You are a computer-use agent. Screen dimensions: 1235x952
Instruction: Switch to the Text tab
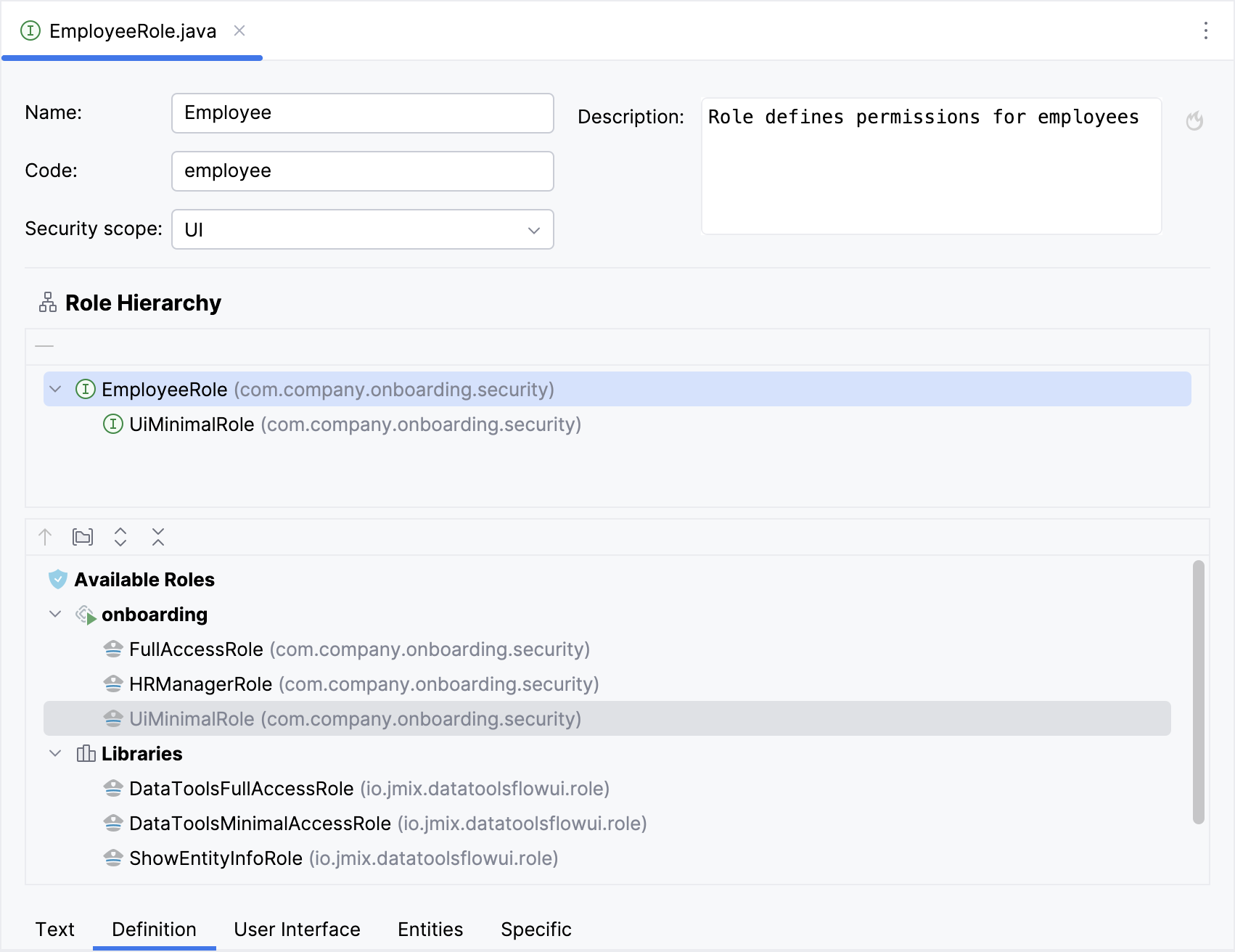pyautogui.click(x=55, y=930)
